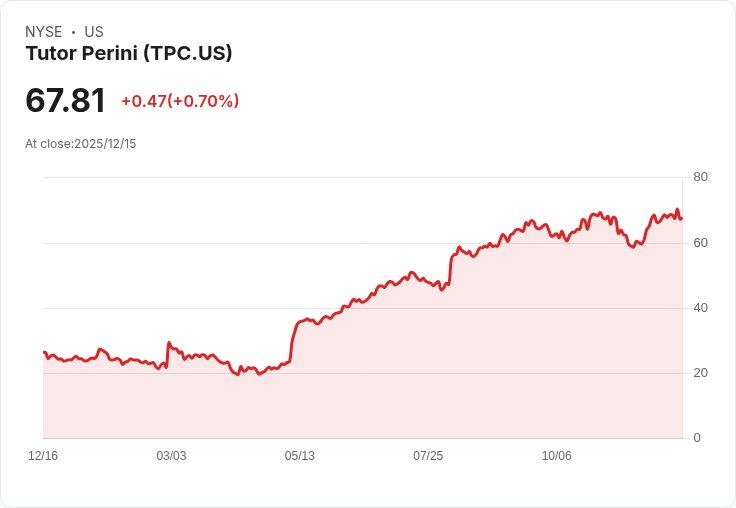The image size is (736, 508).
Task: Click the 12/16 date label
Action: (43, 456)
